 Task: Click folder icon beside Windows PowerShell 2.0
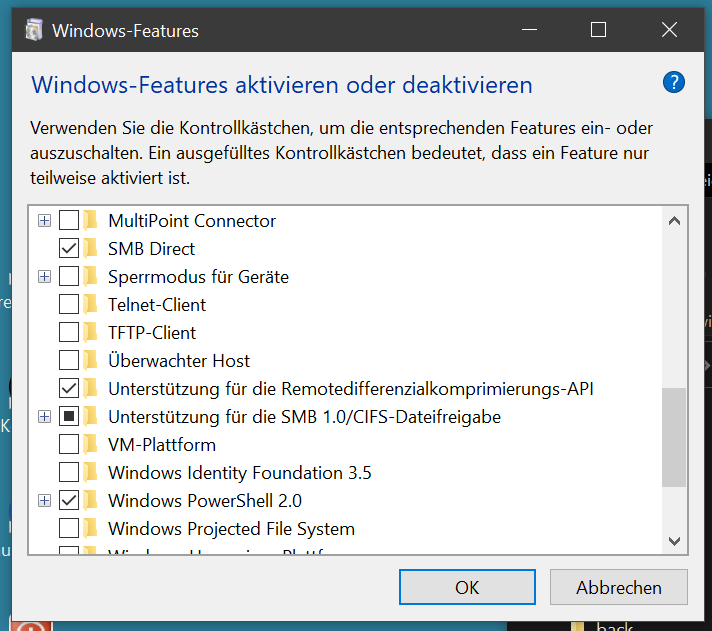click(x=92, y=501)
